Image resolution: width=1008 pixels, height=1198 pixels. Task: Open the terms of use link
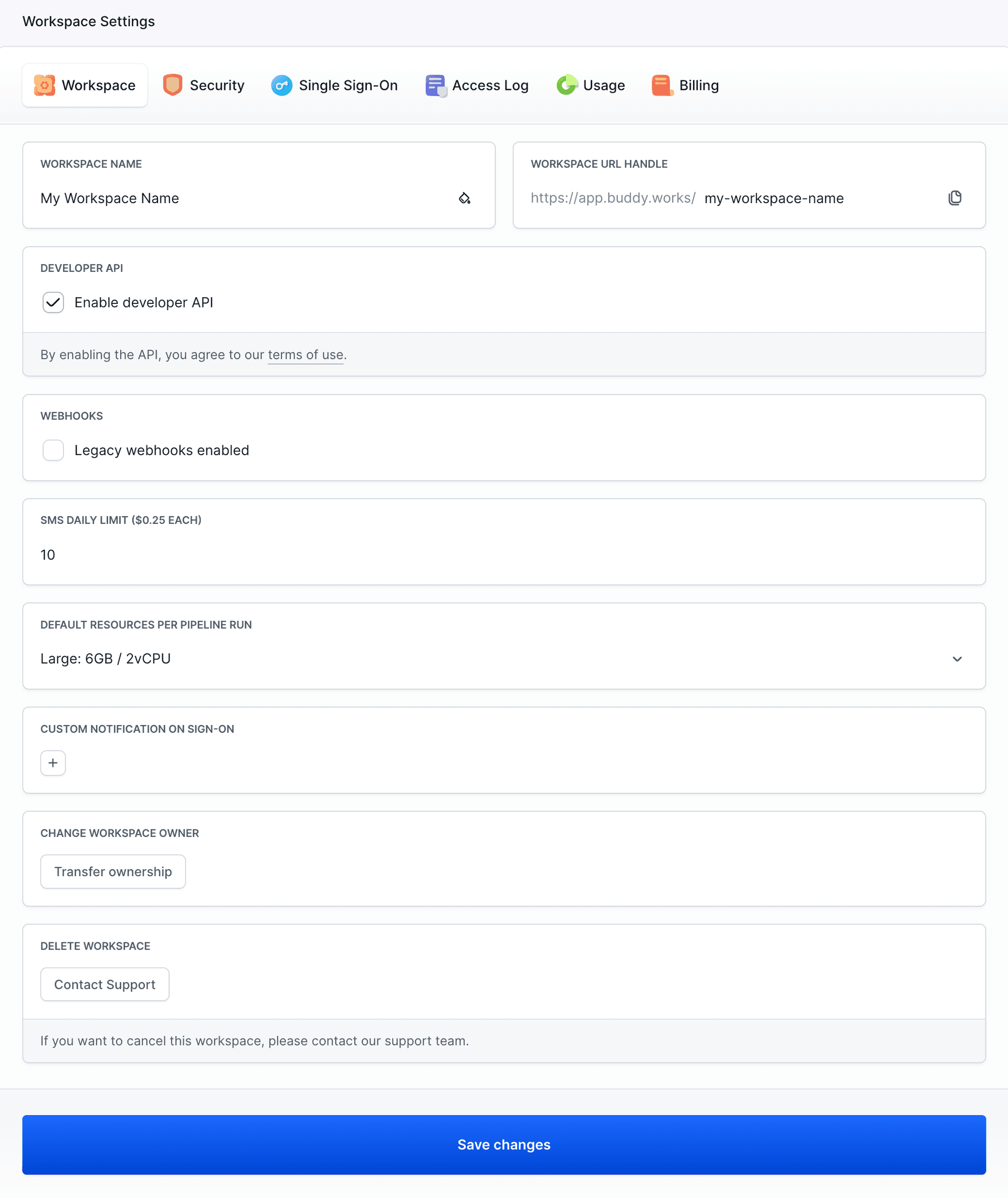click(305, 354)
